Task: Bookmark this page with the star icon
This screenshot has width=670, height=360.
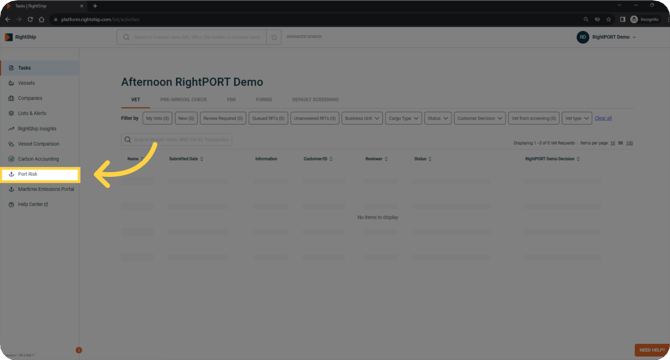Action: (x=609, y=19)
